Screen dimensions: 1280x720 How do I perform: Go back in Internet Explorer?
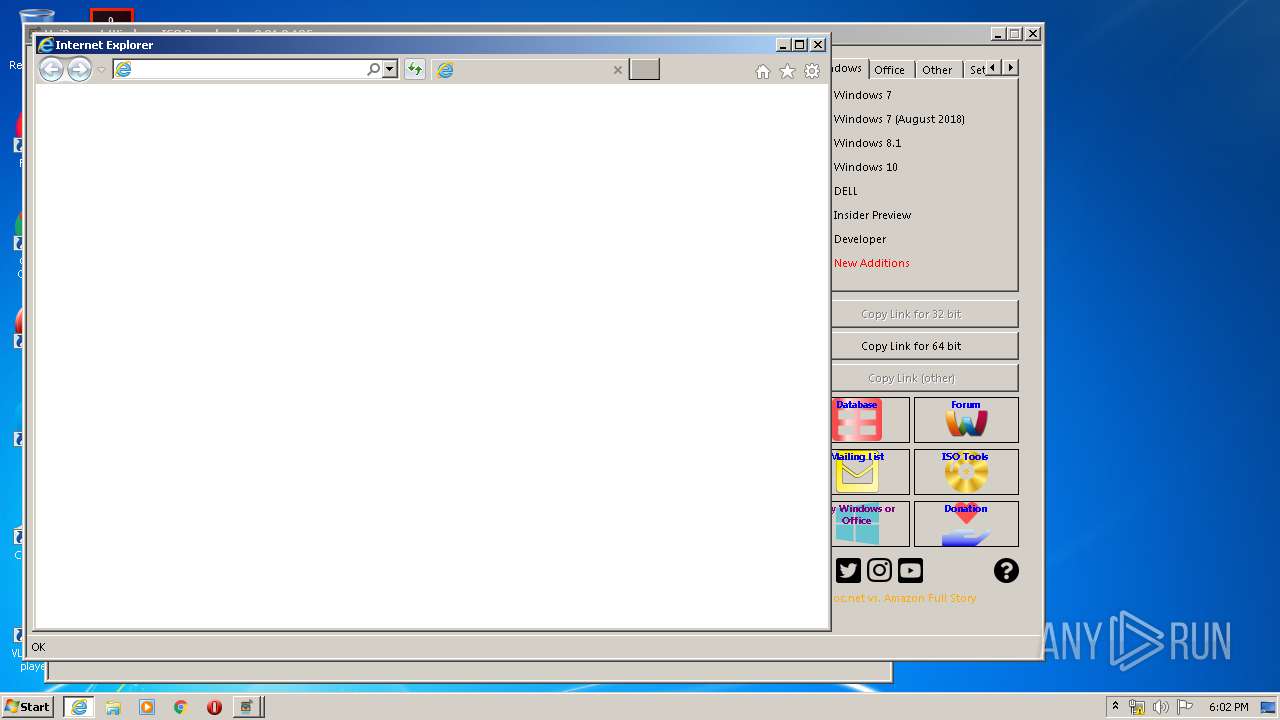(51, 69)
